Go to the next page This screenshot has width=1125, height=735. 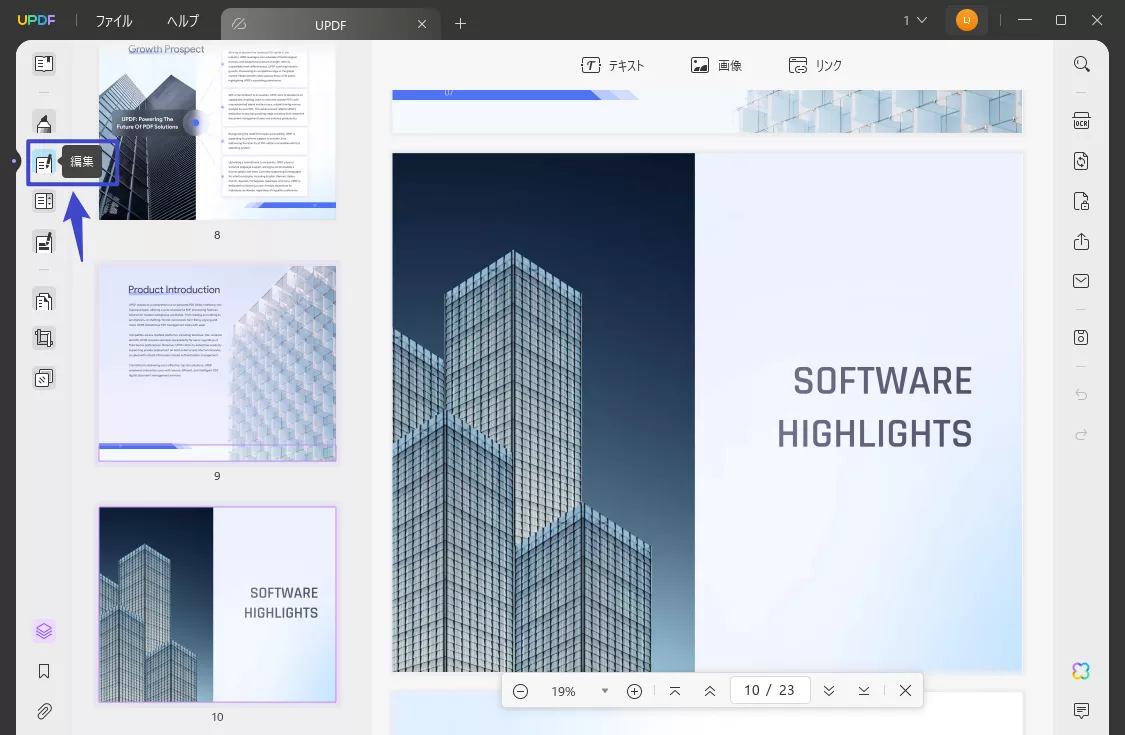click(x=829, y=690)
